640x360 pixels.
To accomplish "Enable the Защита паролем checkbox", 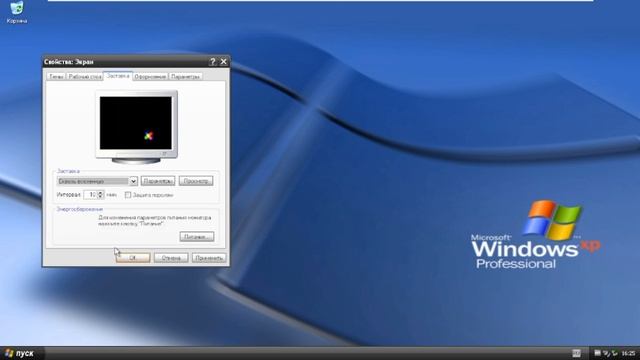I will [x=128, y=195].
